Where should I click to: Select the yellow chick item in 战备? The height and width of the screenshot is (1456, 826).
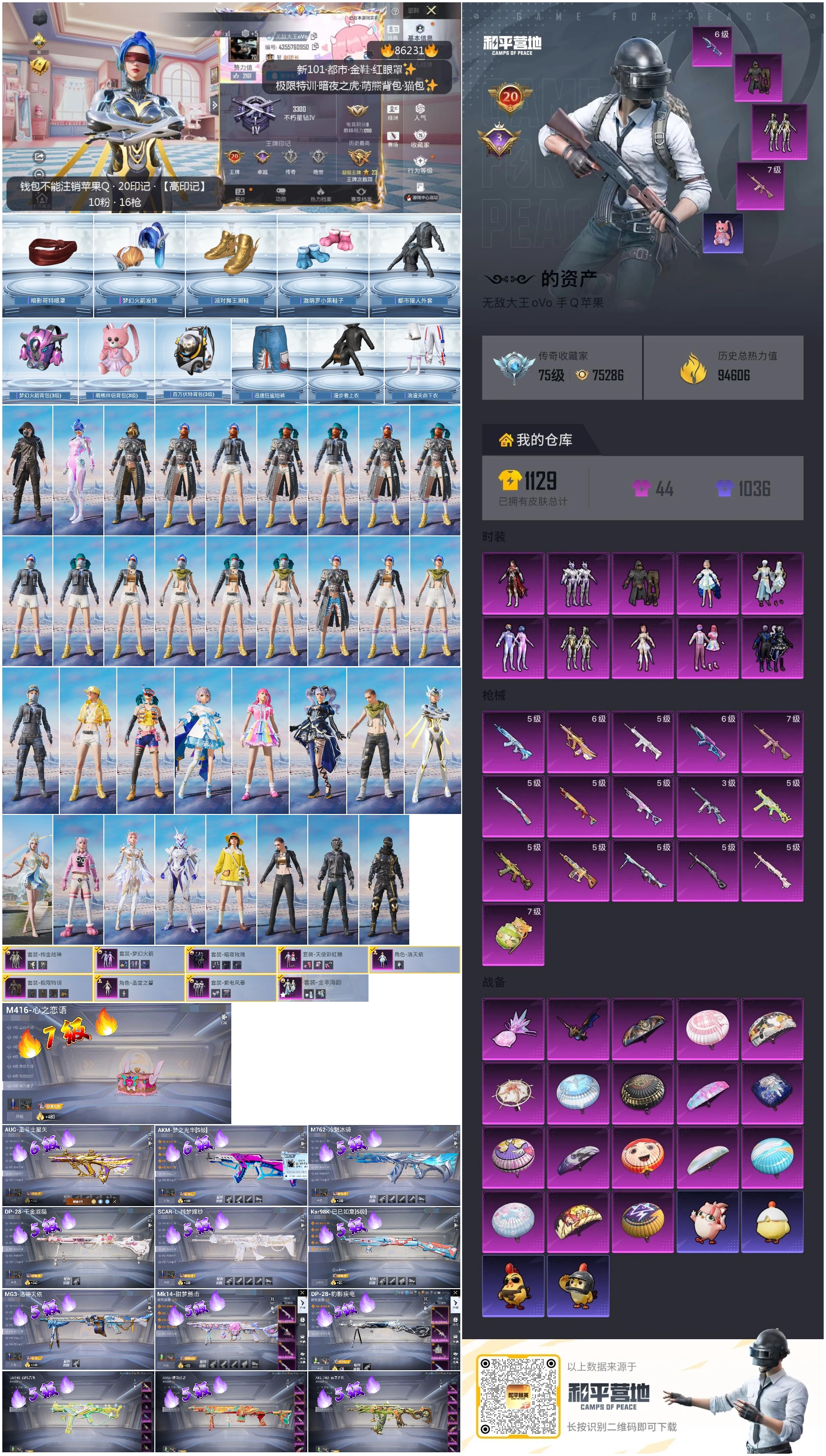[772, 1221]
